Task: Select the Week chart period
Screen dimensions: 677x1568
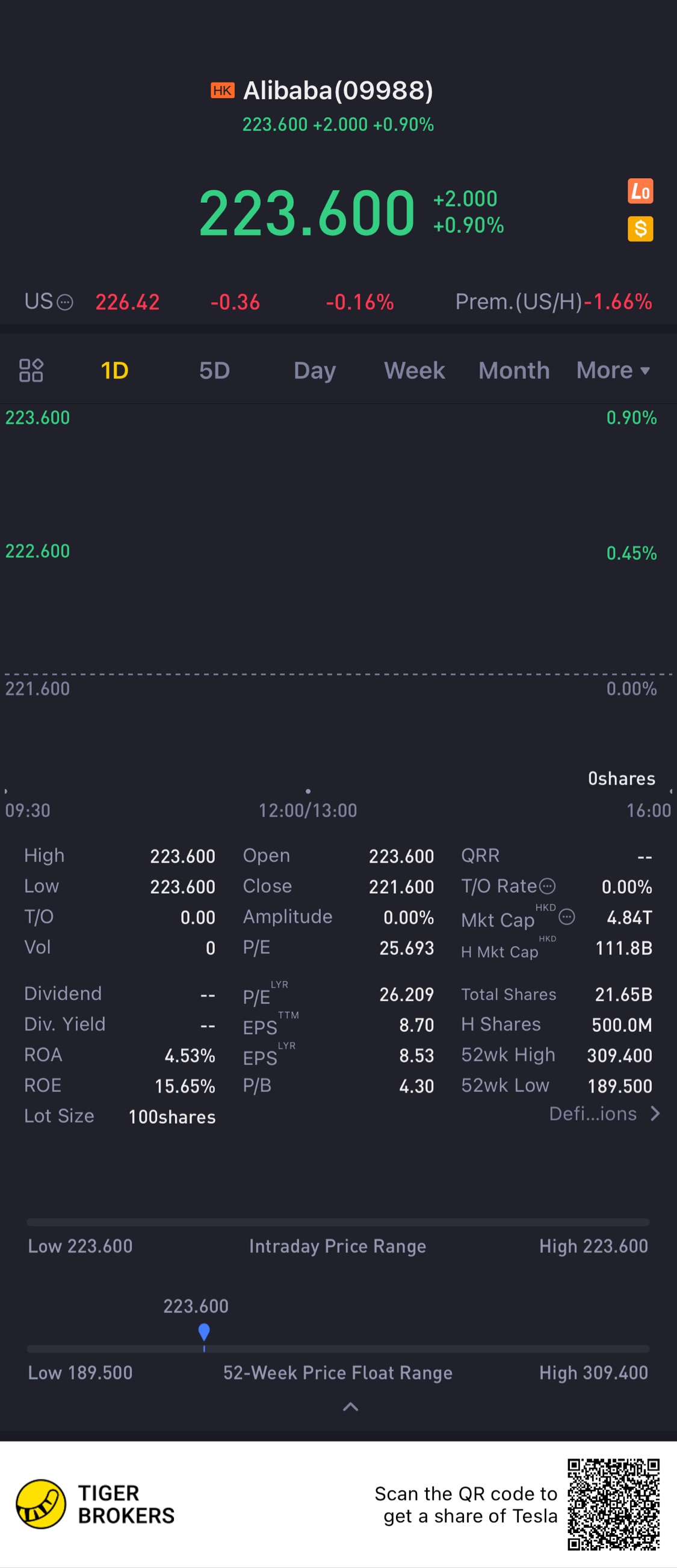Action: coord(414,370)
